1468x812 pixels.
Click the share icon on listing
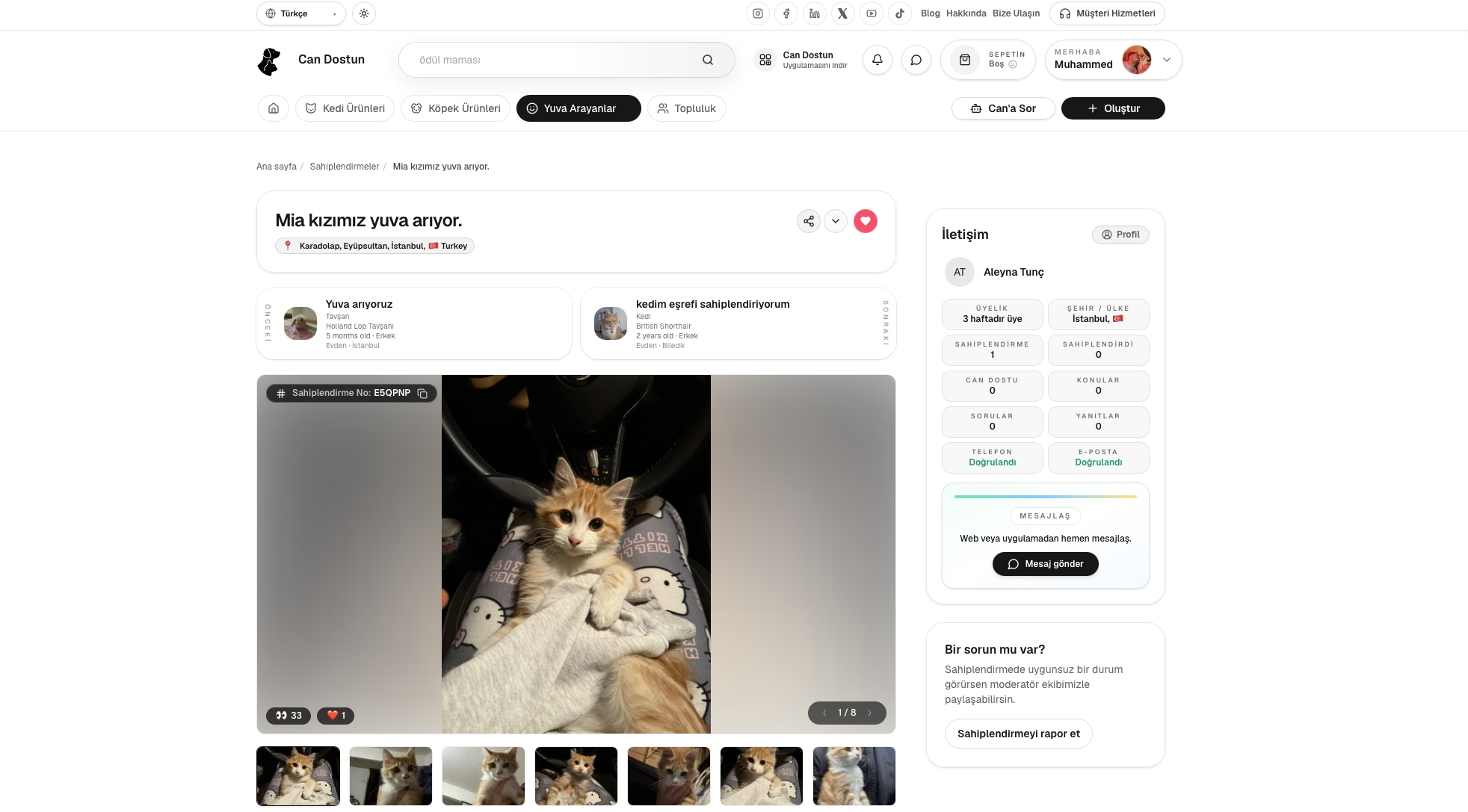808,221
